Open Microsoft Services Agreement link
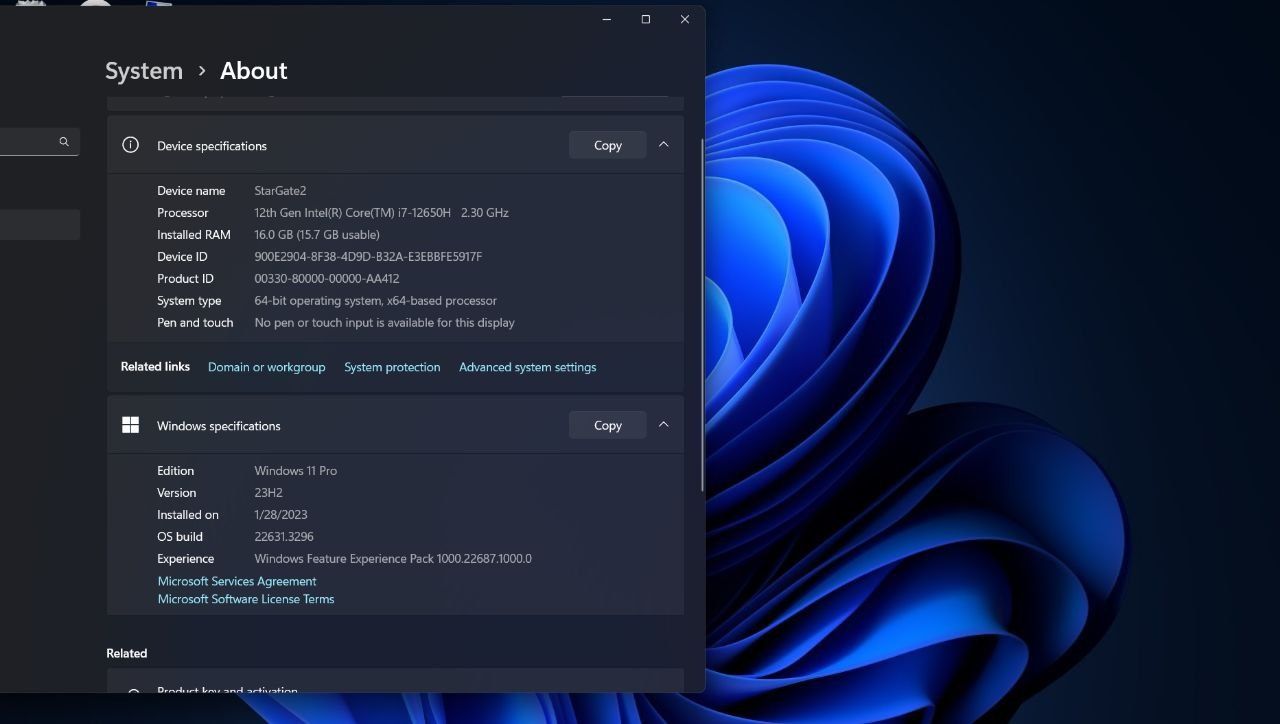 [x=237, y=581]
